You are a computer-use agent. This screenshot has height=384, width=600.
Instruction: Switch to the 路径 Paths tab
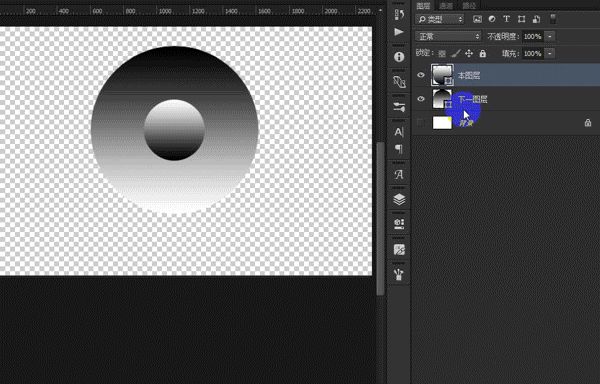[469, 5]
